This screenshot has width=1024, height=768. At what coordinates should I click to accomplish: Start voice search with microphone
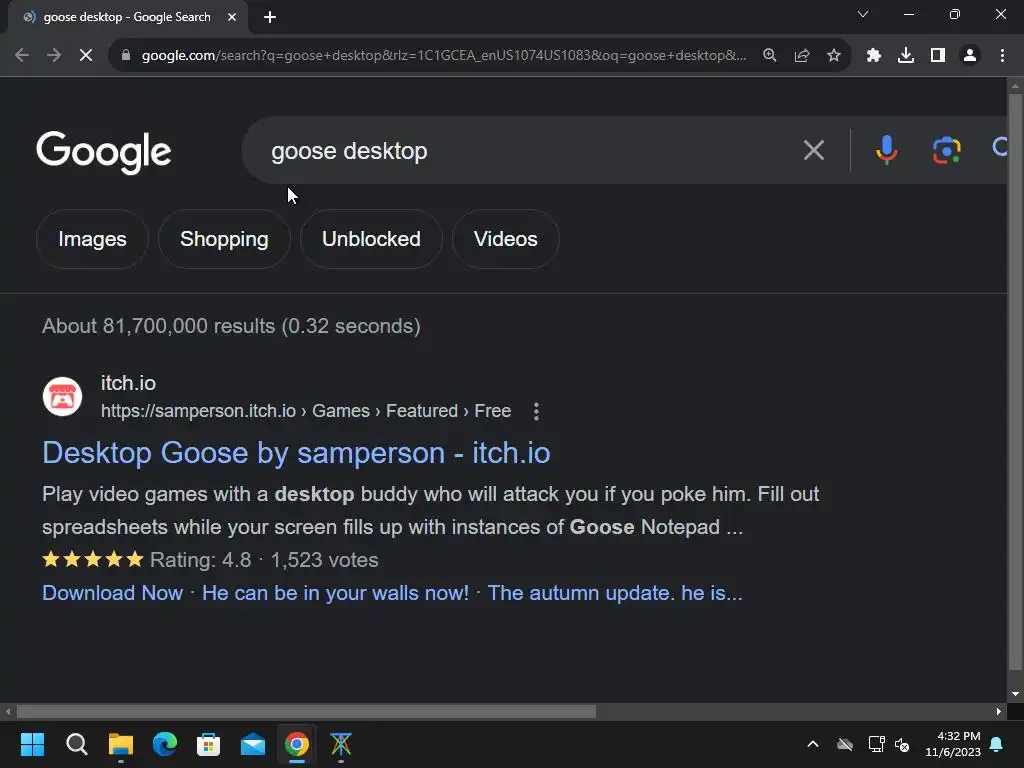(x=886, y=150)
